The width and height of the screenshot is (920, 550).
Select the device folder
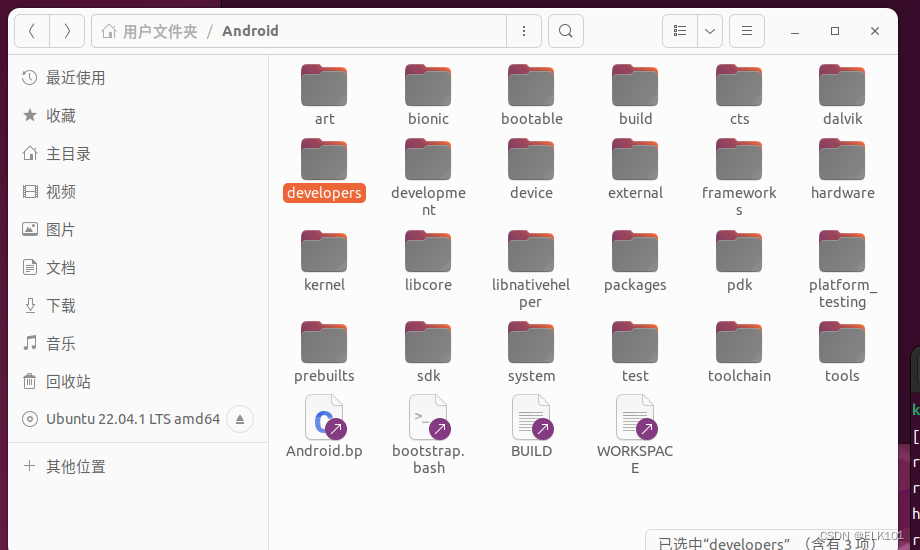pyautogui.click(x=532, y=170)
